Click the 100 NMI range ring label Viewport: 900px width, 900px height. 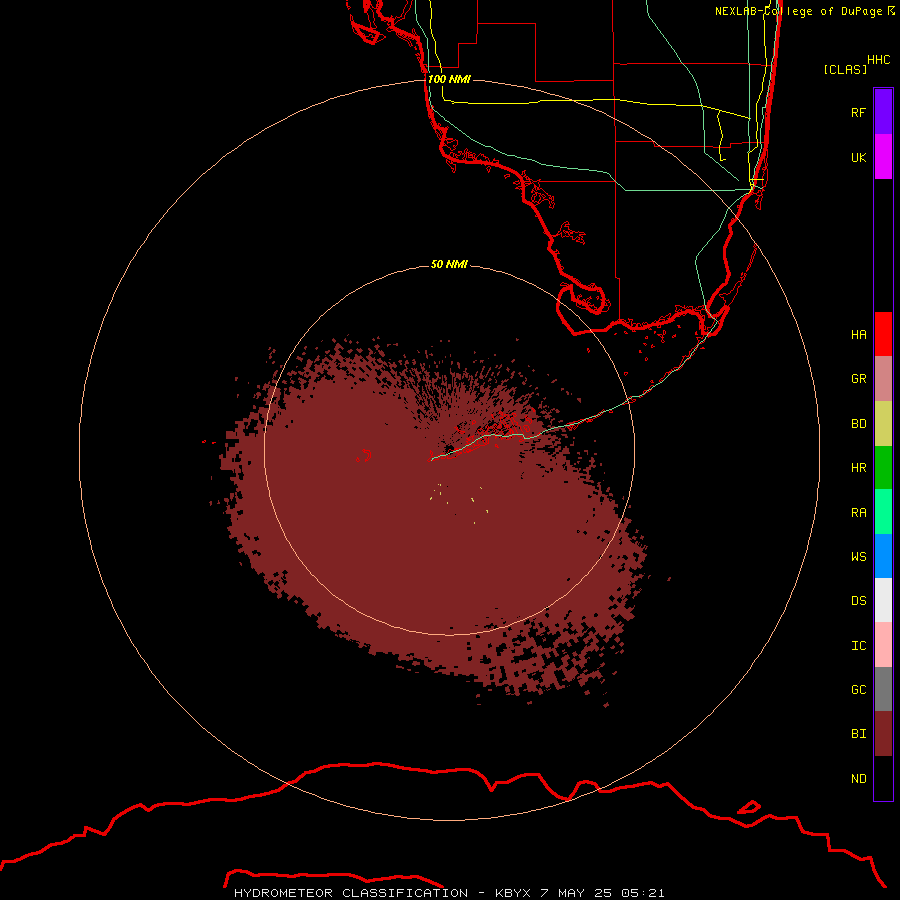click(449, 79)
